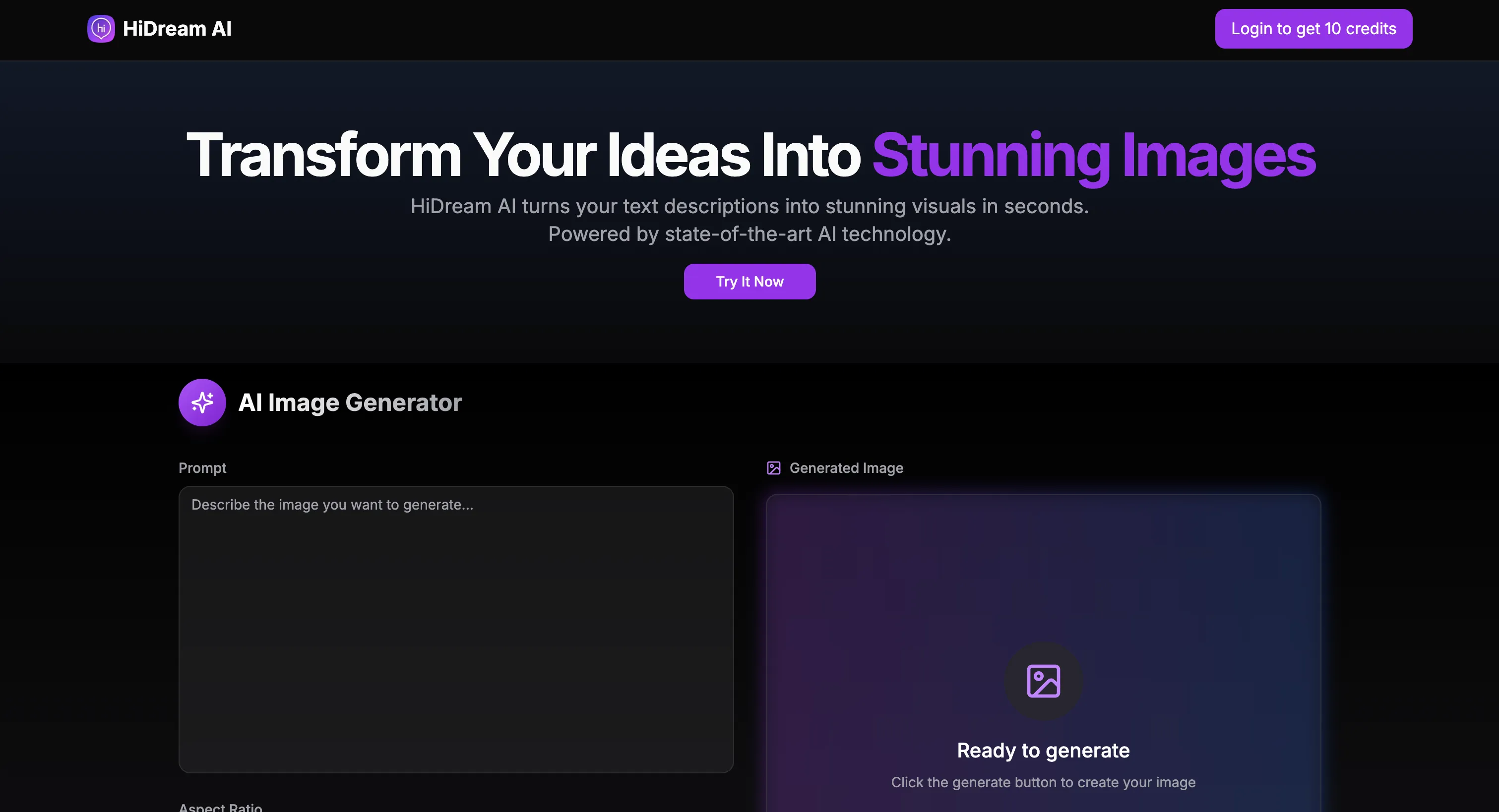Click the 'Powered by state-of-the-art AI technology' line
Screen dimensions: 1499x812
click(x=749, y=234)
